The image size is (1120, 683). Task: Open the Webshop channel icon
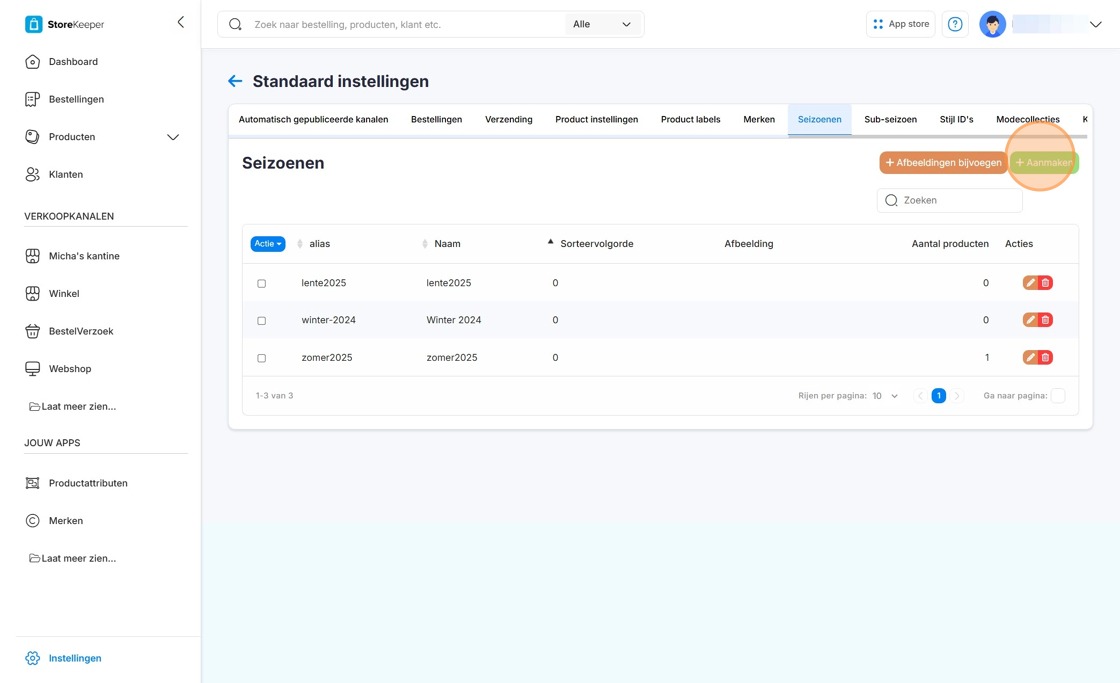coord(33,369)
